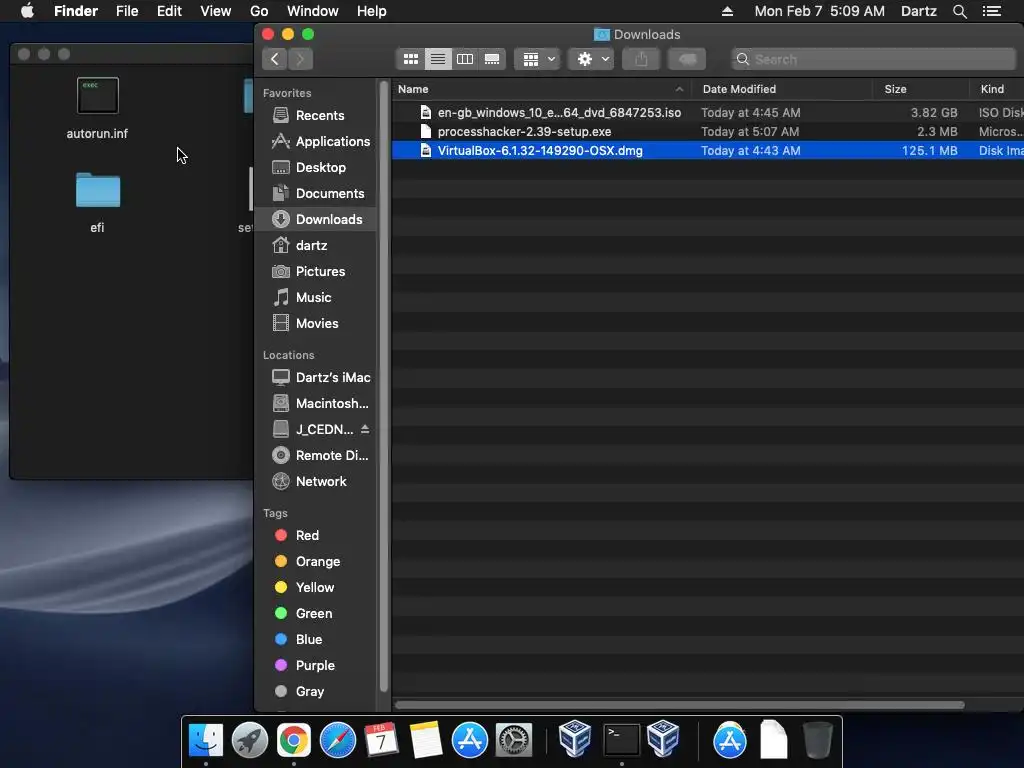The image size is (1024, 768).
Task: Open the File menu
Action: coord(127,11)
